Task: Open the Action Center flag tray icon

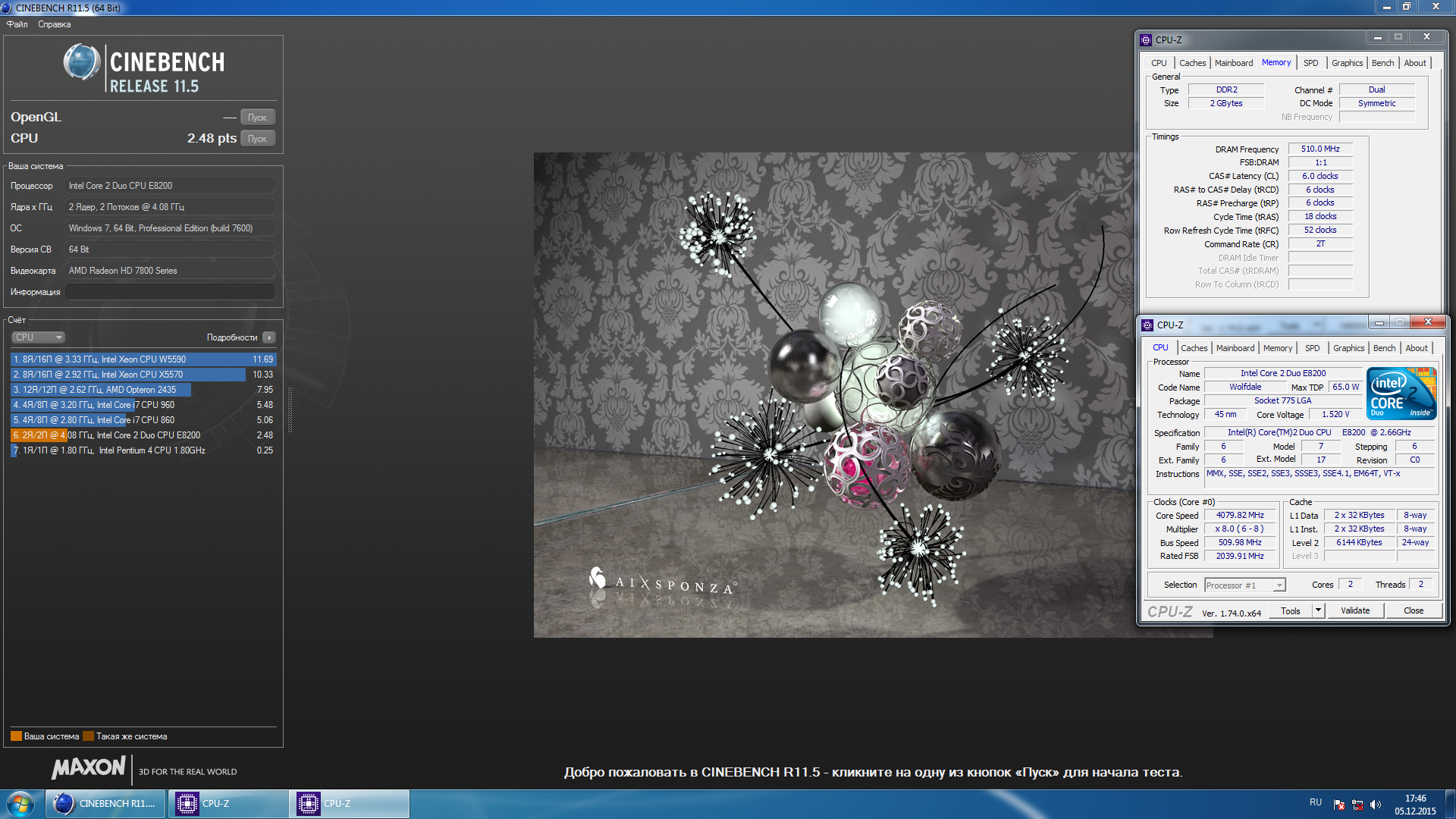Action: coord(1339,805)
